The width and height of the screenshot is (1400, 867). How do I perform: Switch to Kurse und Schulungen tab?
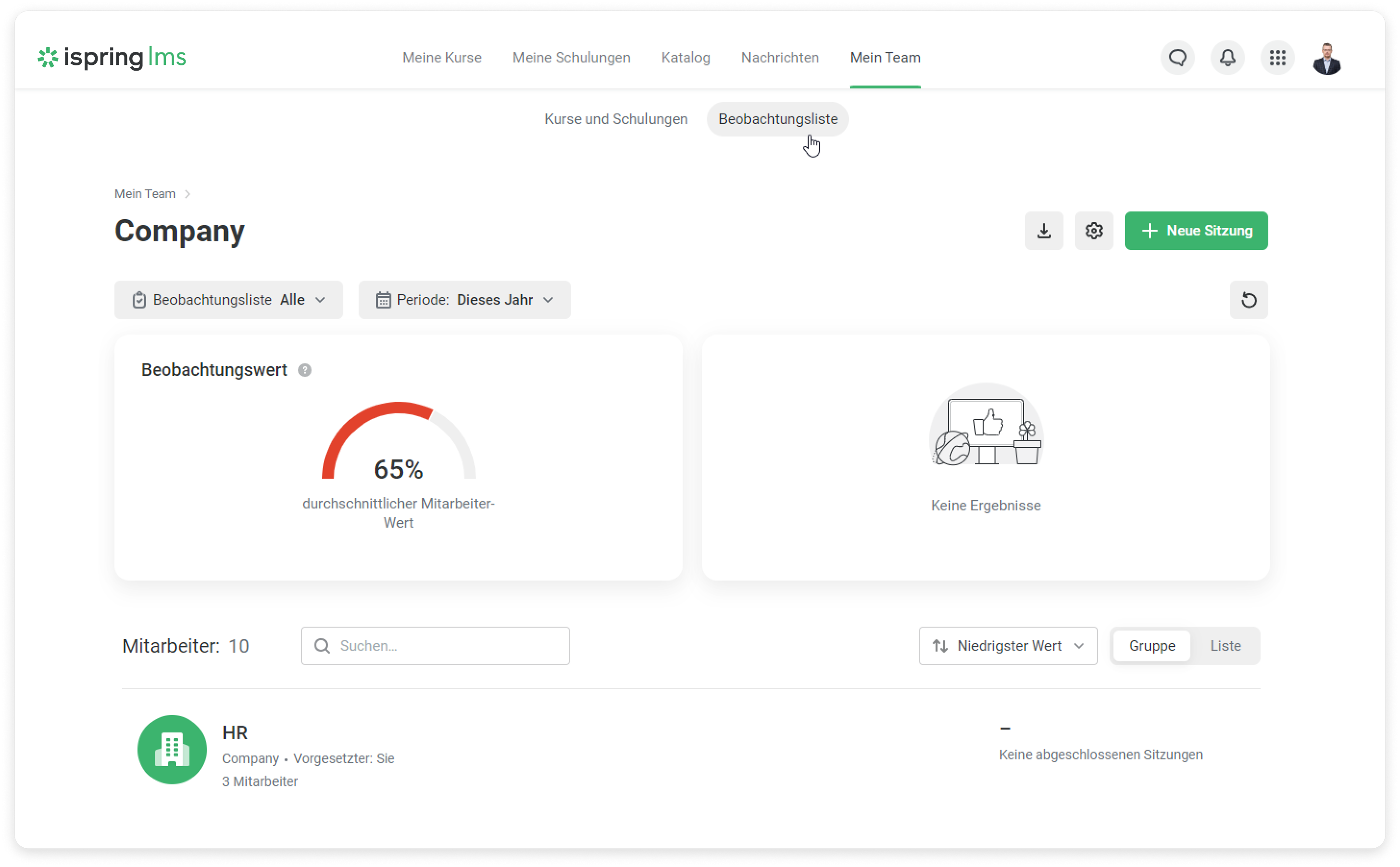tap(615, 119)
